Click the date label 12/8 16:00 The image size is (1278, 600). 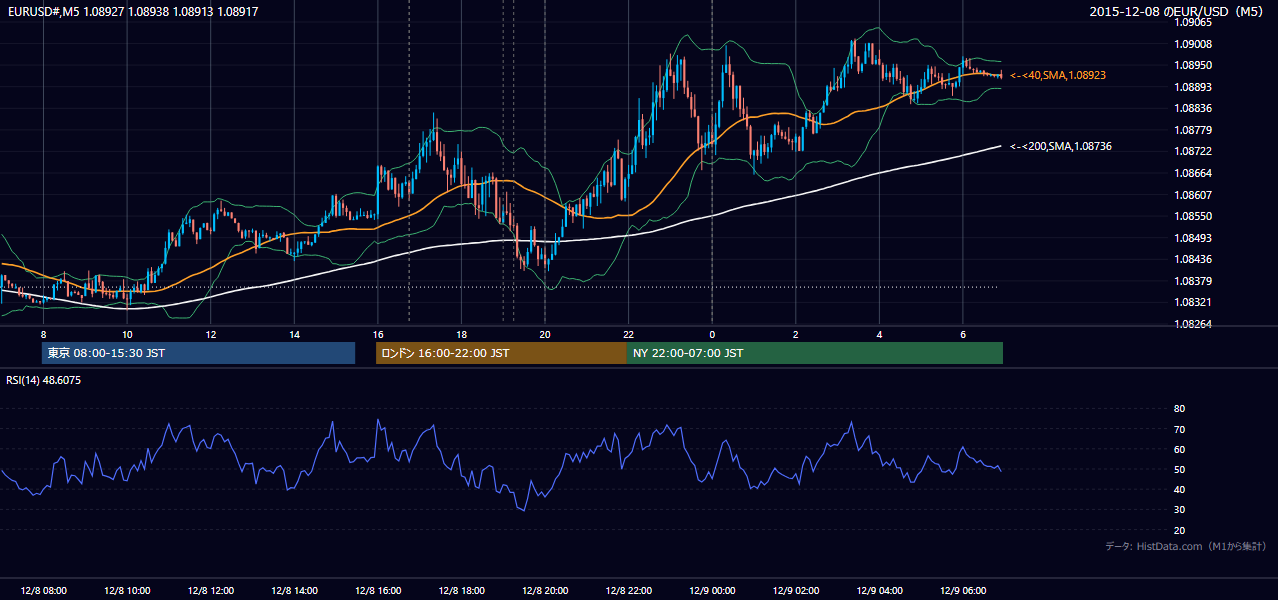pos(378,591)
